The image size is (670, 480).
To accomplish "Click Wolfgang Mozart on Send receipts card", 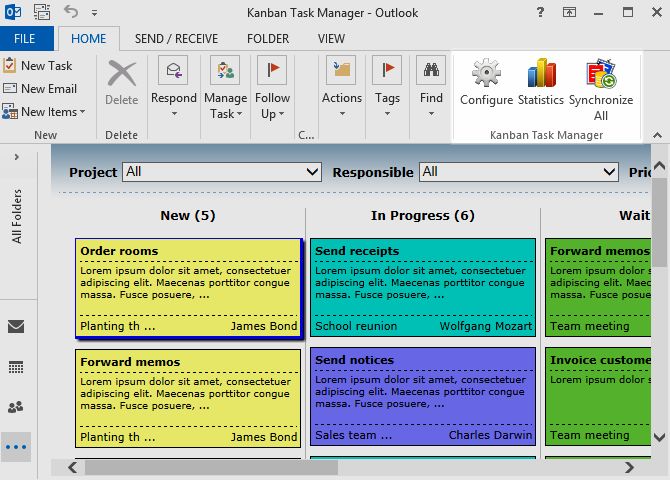I will [x=486, y=326].
